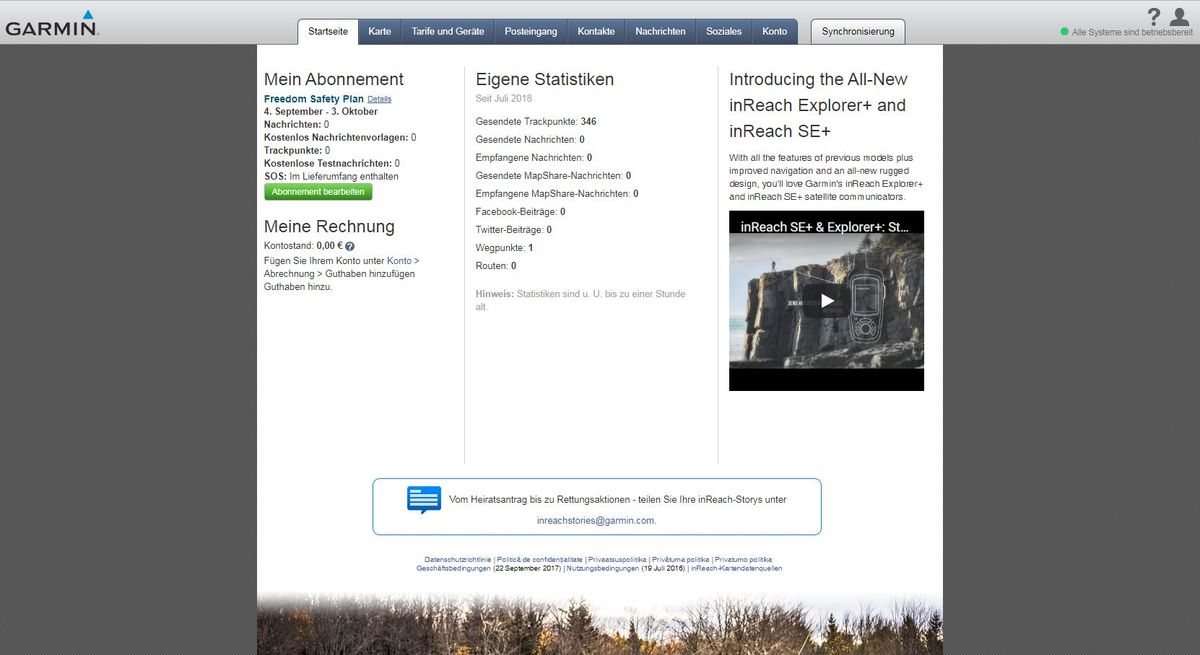This screenshot has width=1200, height=655.
Task: Click the Meine Rechnung heading
Action: coord(329,227)
